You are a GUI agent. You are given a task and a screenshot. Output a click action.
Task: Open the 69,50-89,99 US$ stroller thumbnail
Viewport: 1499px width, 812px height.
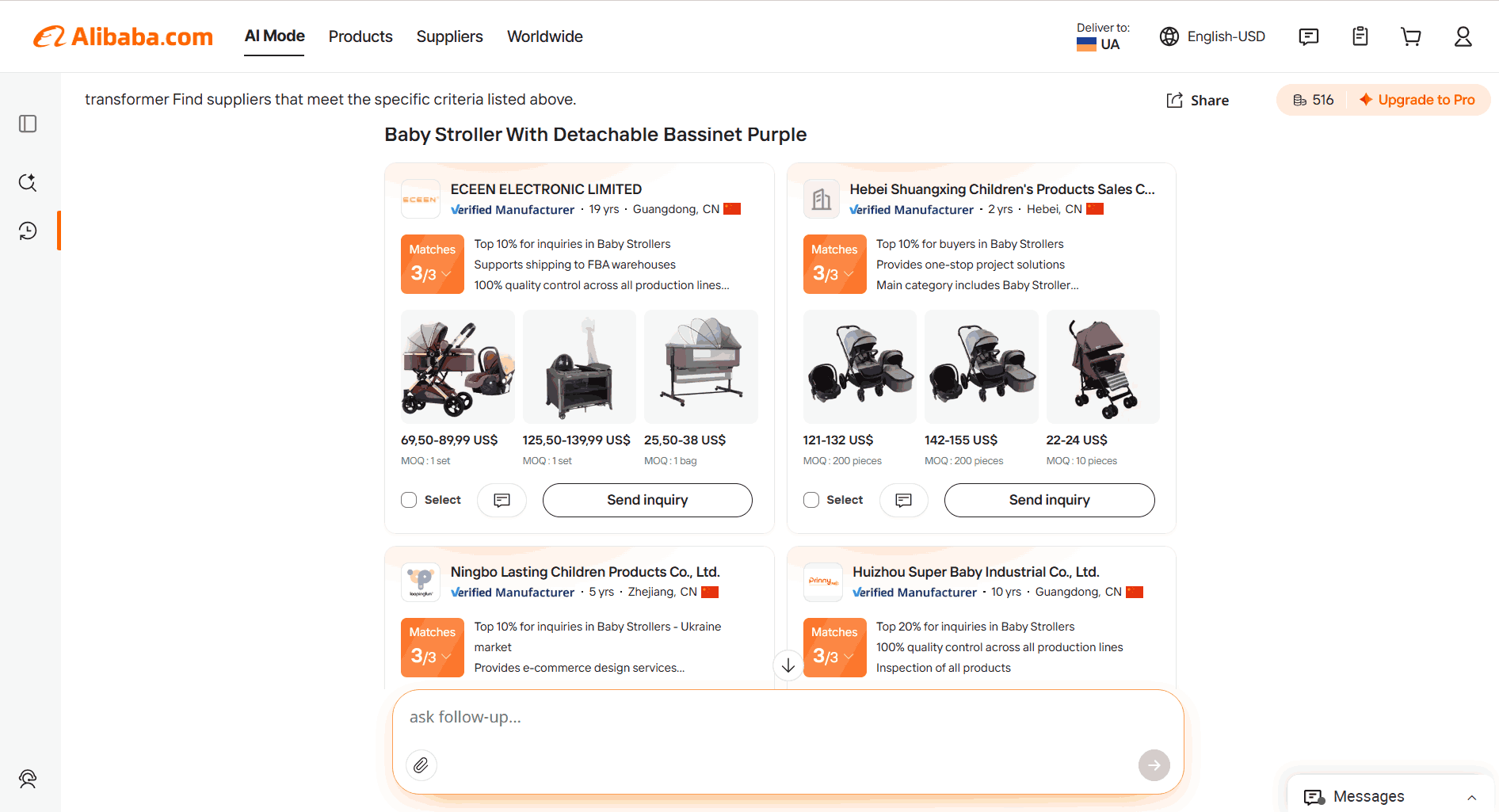coord(458,367)
